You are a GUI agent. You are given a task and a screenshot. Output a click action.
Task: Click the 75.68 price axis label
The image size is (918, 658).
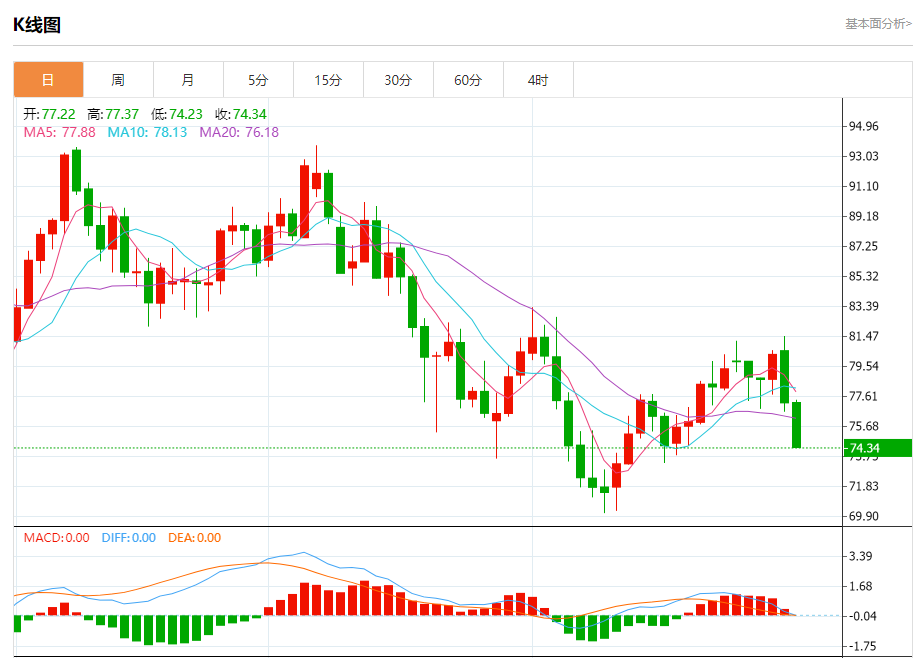[864, 426]
